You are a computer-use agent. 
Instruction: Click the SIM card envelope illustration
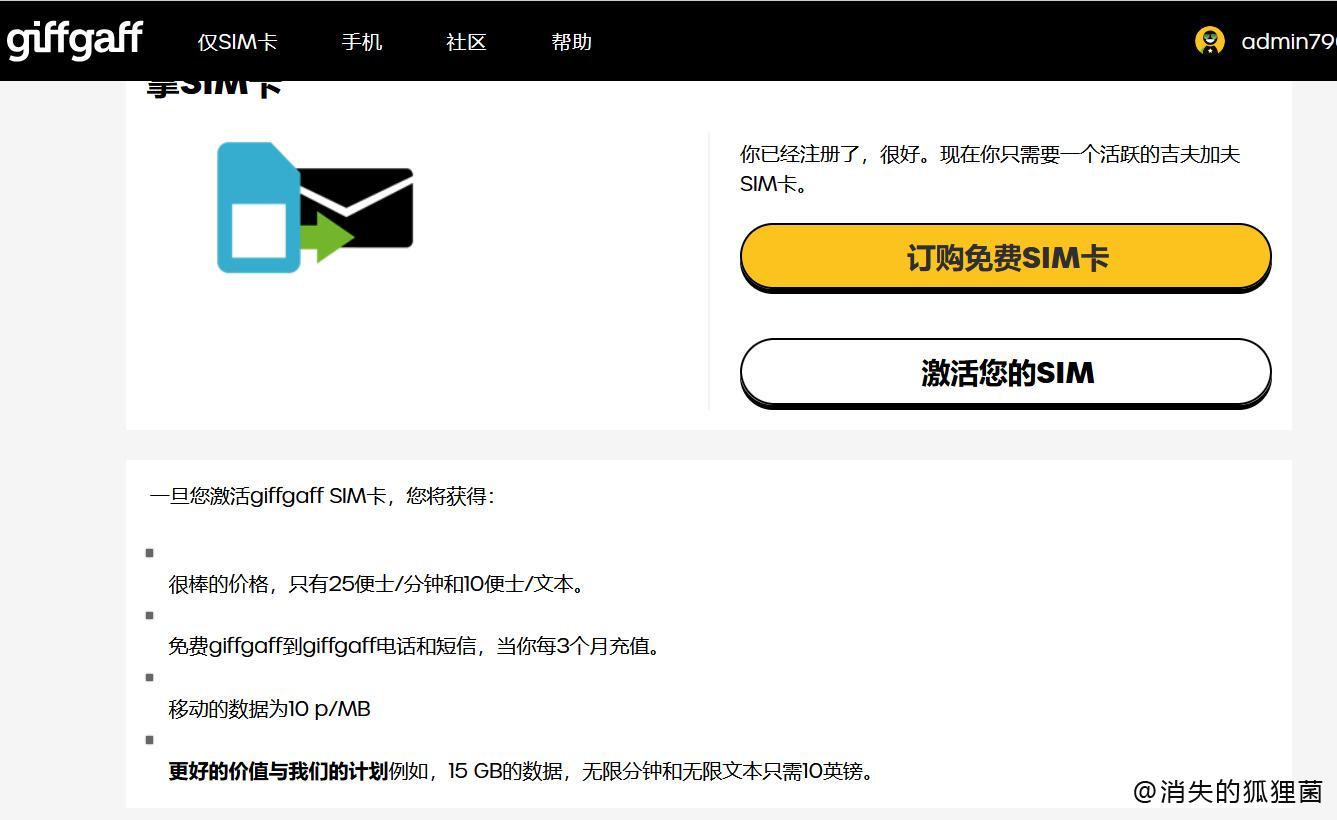pyautogui.click(x=315, y=208)
